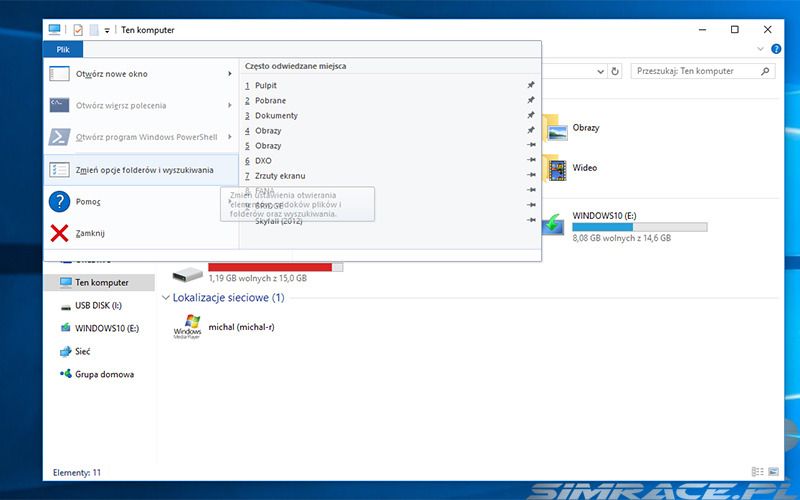Collapse the Lokalizacje sieciowe group
The width and height of the screenshot is (800, 500).
click(165, 298)
